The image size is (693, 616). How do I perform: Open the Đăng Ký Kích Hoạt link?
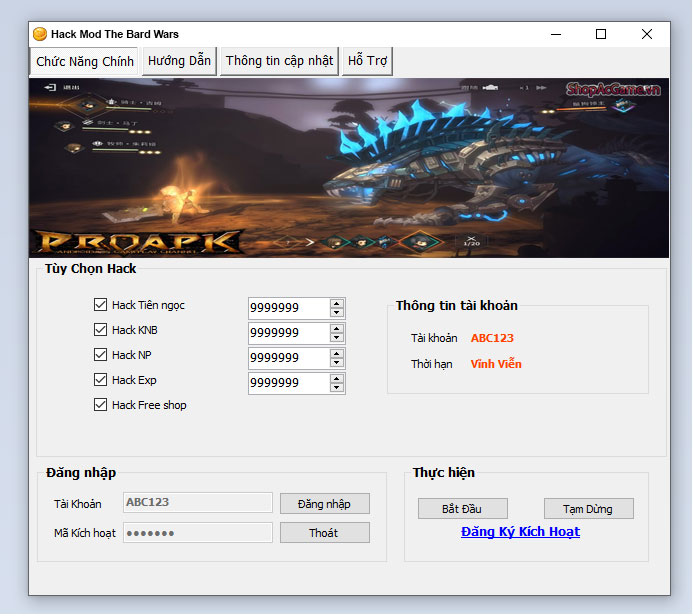[x=520, y=532]
